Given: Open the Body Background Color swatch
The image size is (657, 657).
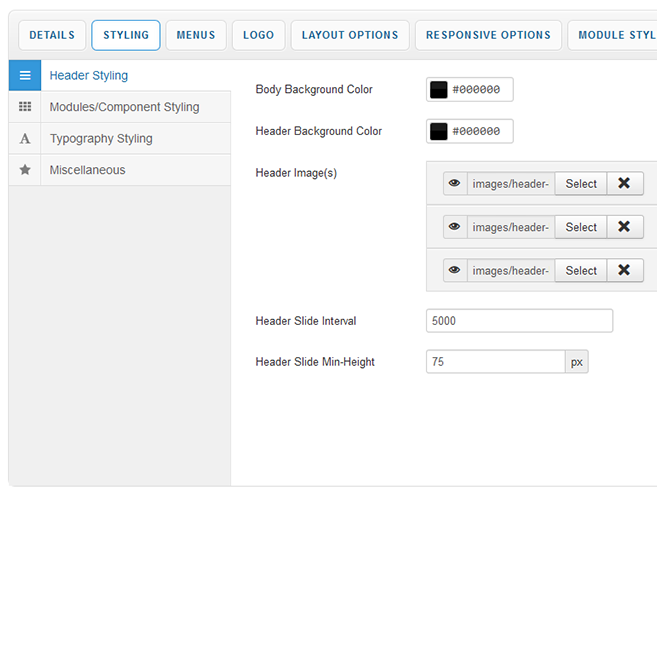Looking at the screenshot, I should (439, 90).
